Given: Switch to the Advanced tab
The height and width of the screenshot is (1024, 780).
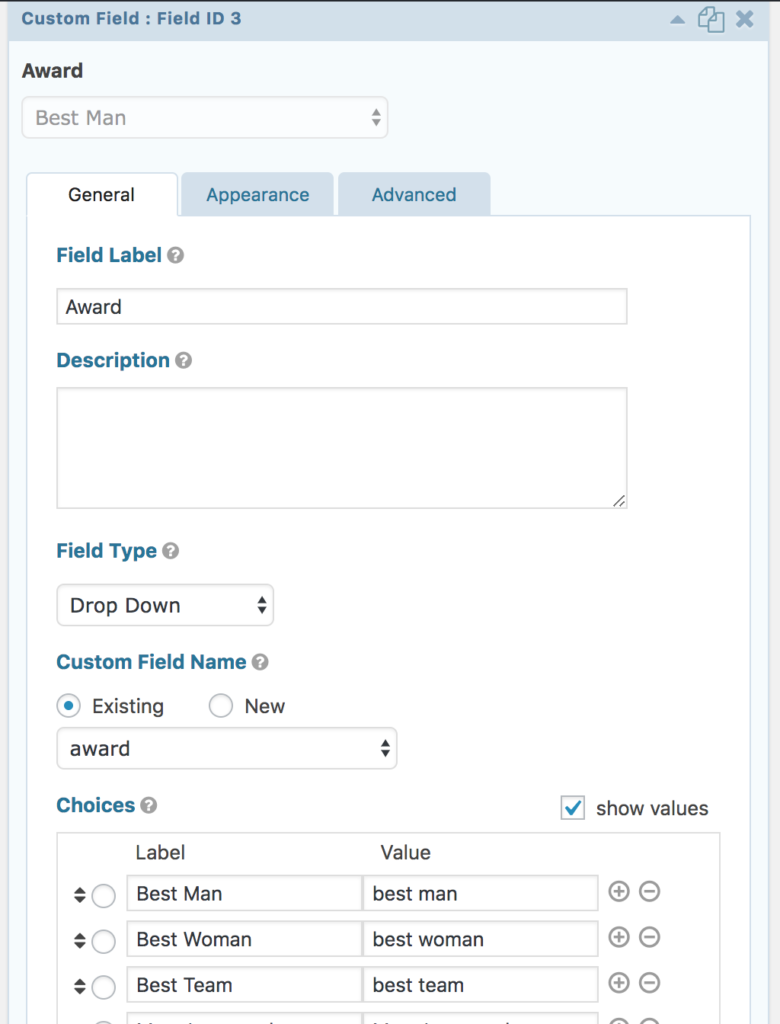Looking at the screenshot, I should [414, 195].
